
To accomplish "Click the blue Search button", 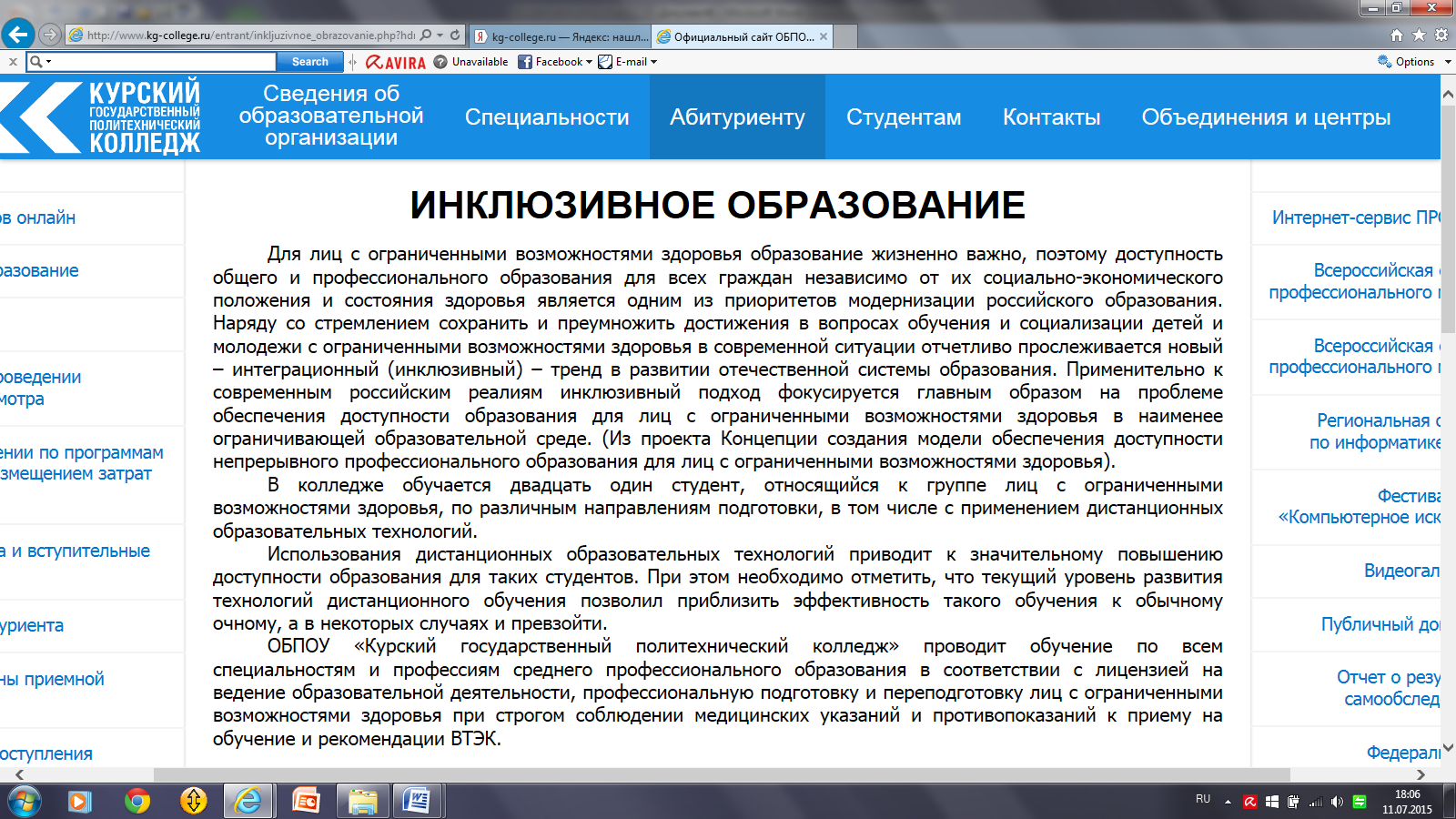I will (x=309, y=62).
